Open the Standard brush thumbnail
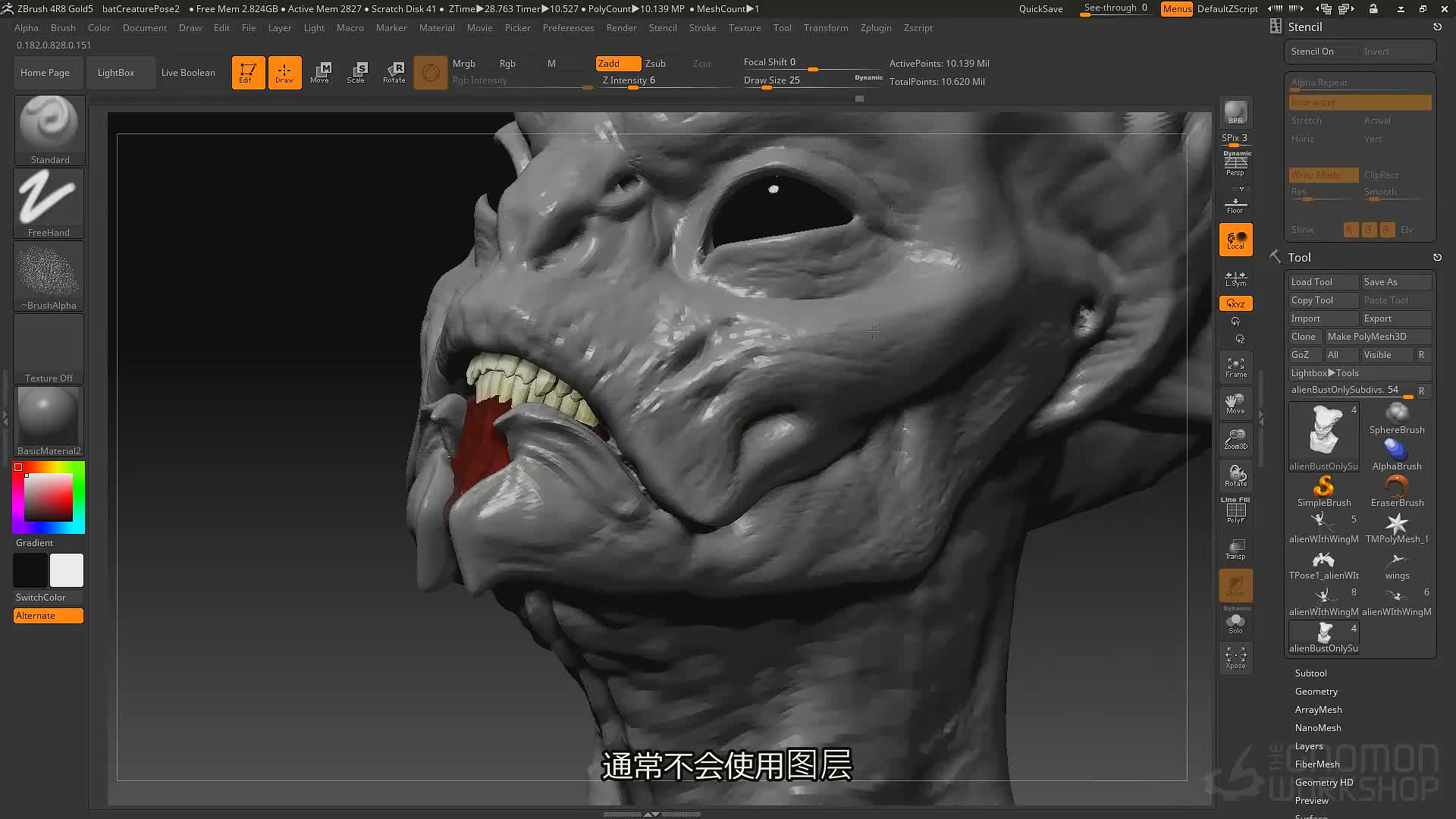The height and width of the screenshot is (819, 1456). point(49,130)
